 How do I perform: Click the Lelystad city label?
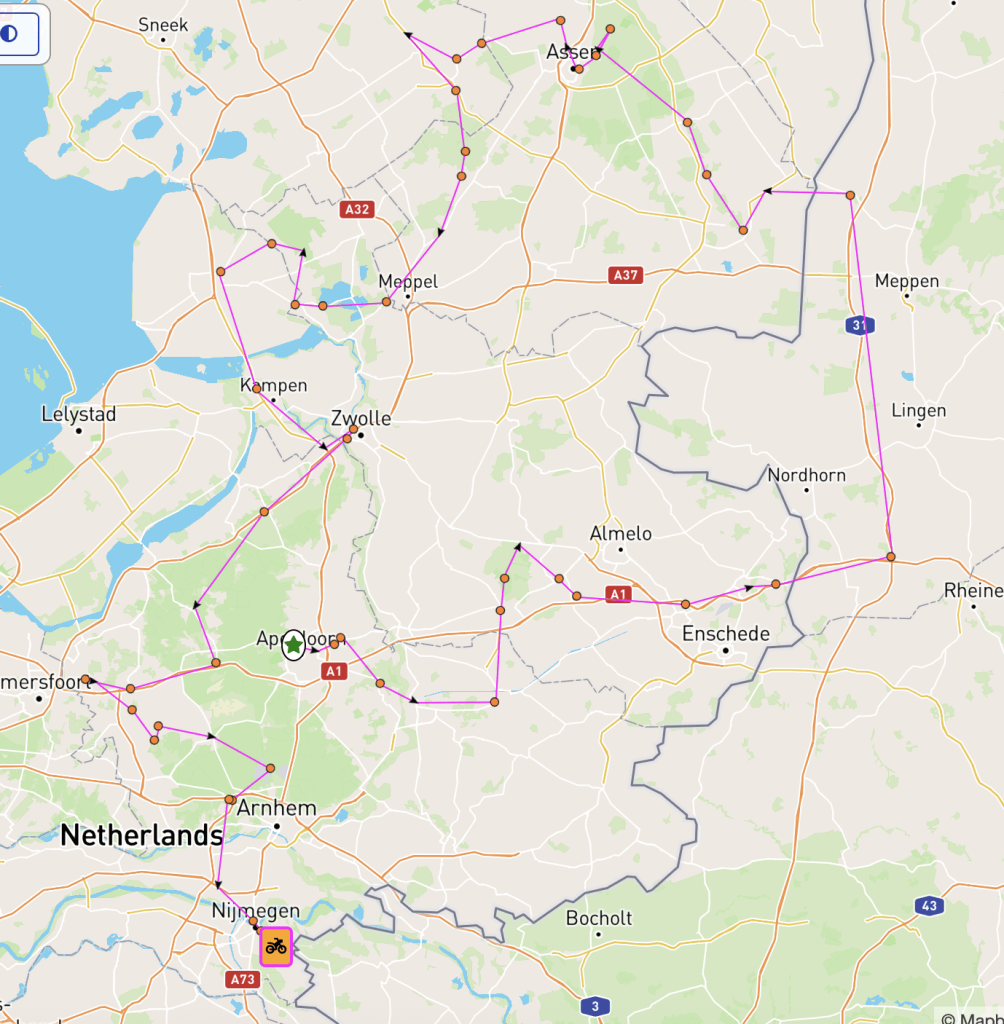tap(78, 414)
